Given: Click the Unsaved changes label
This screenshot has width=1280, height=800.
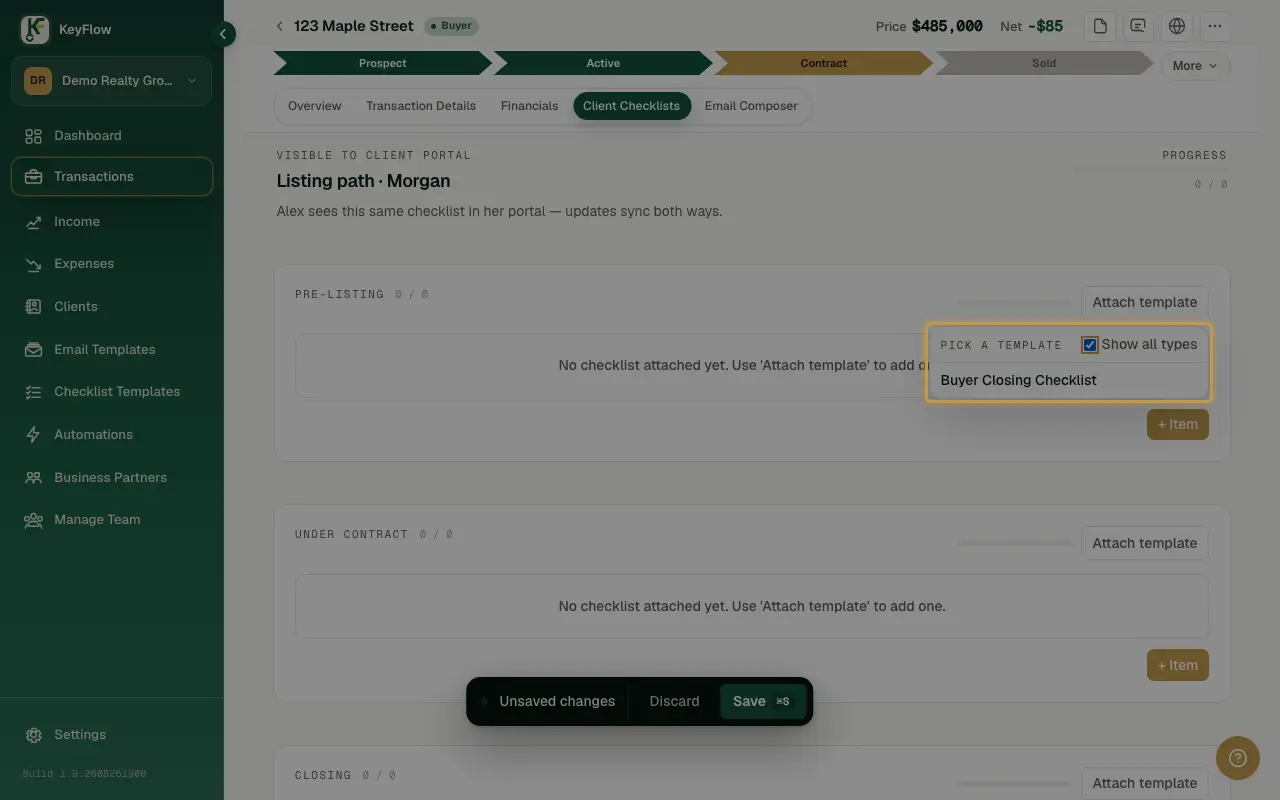Looking at the screenshot, I should (x=557, y=702).
